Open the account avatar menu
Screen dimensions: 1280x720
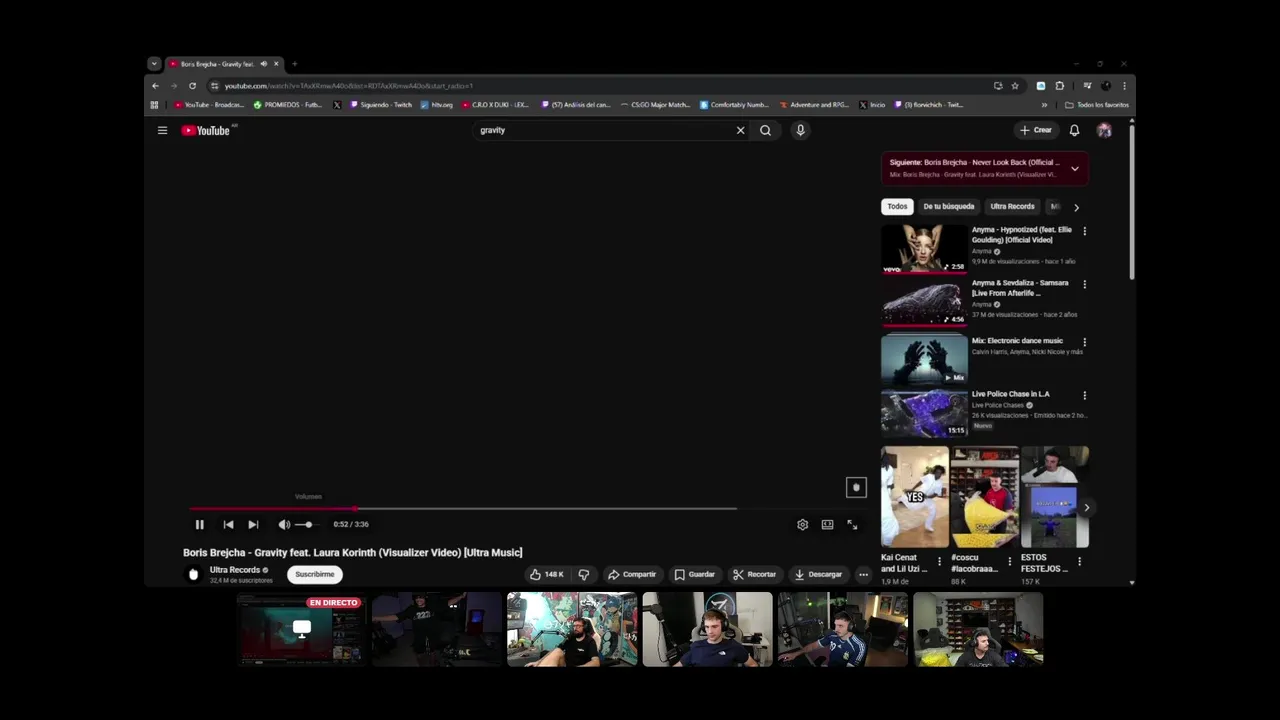tap(1104, 130)
